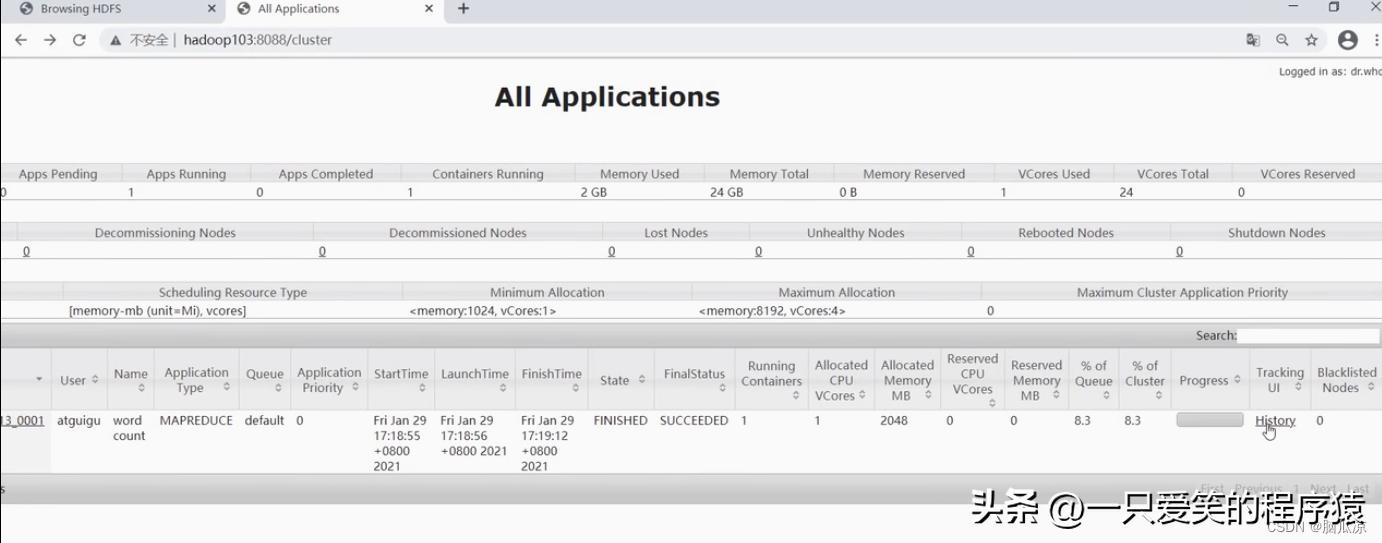Reload the page with refresh icon

79,40
